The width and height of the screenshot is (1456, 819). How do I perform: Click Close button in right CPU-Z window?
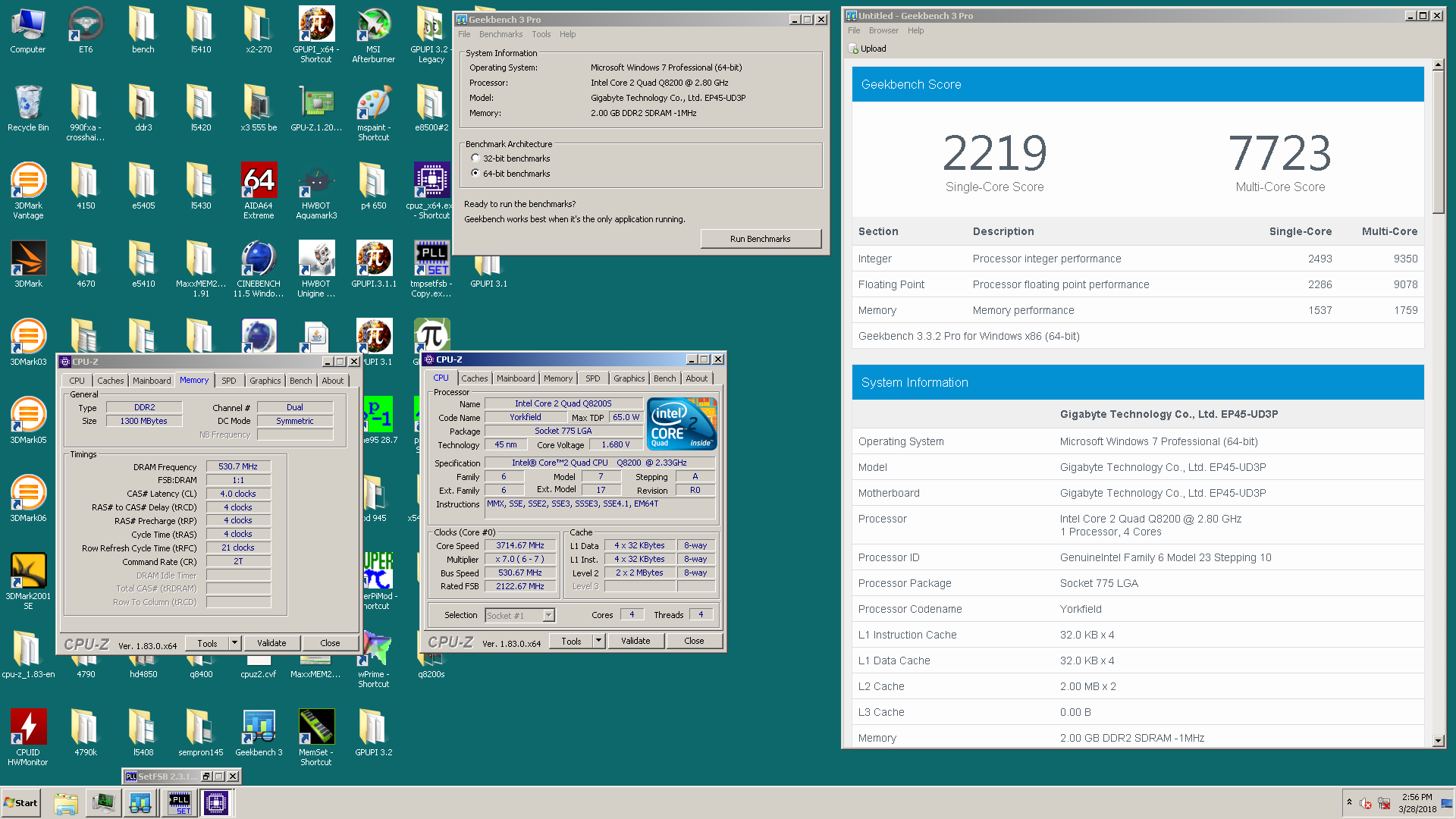(x=694, y=641)
